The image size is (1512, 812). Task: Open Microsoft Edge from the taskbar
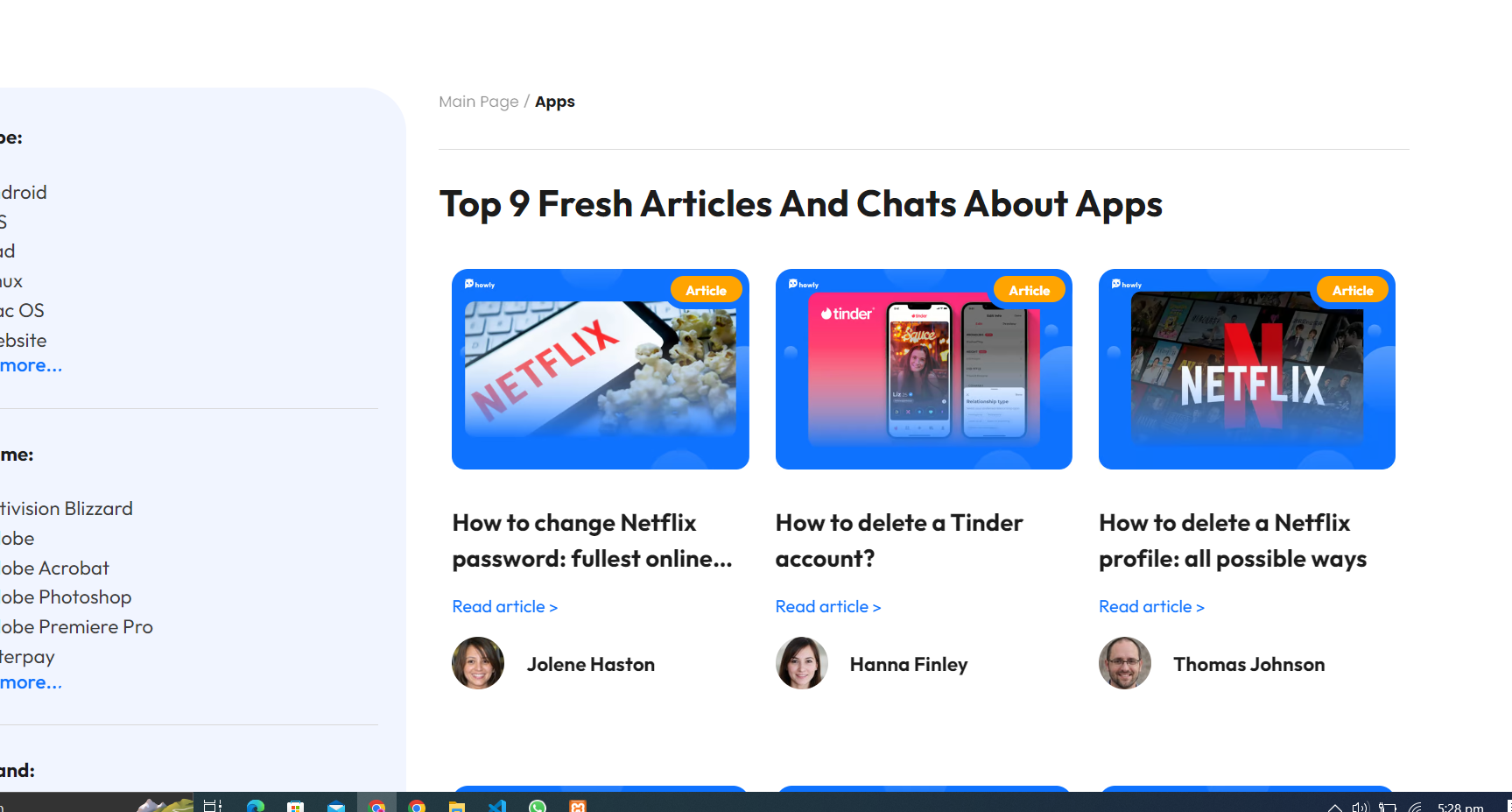click(x=256, y=806)
